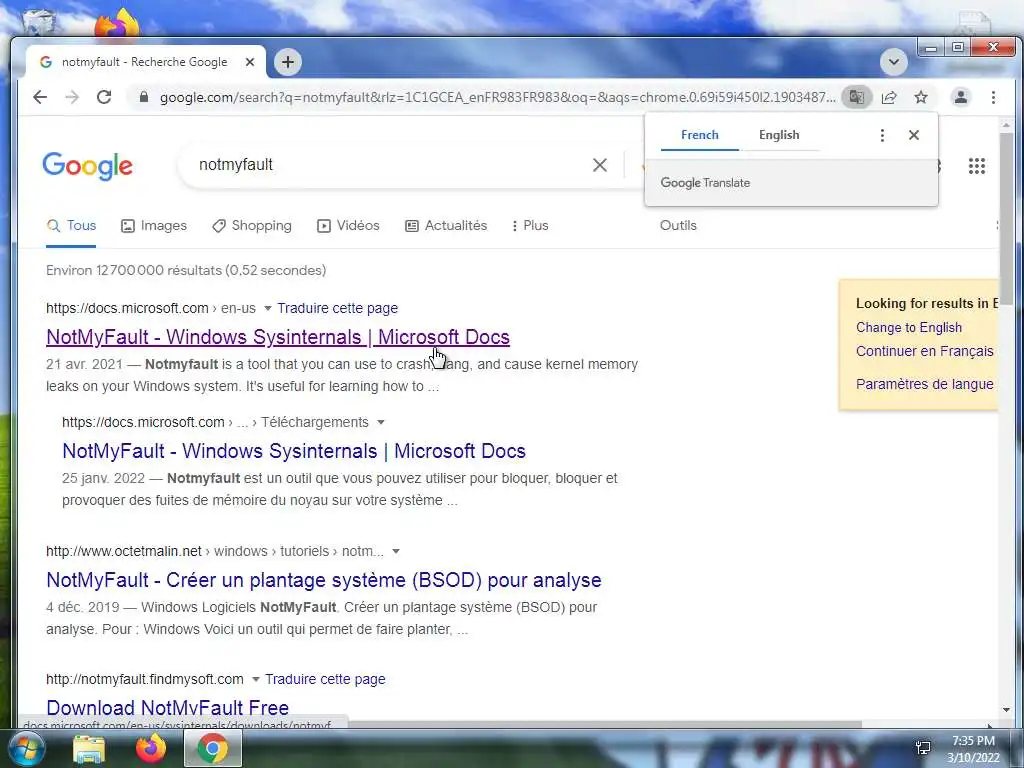Click the share this page icon
This screenshot has height=768, width=1024.
click(889, 97)
